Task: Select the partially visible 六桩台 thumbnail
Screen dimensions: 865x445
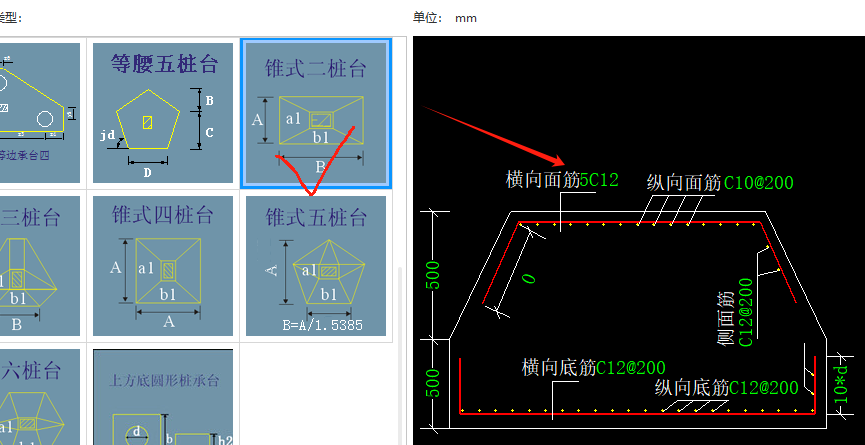Action: 40,397
